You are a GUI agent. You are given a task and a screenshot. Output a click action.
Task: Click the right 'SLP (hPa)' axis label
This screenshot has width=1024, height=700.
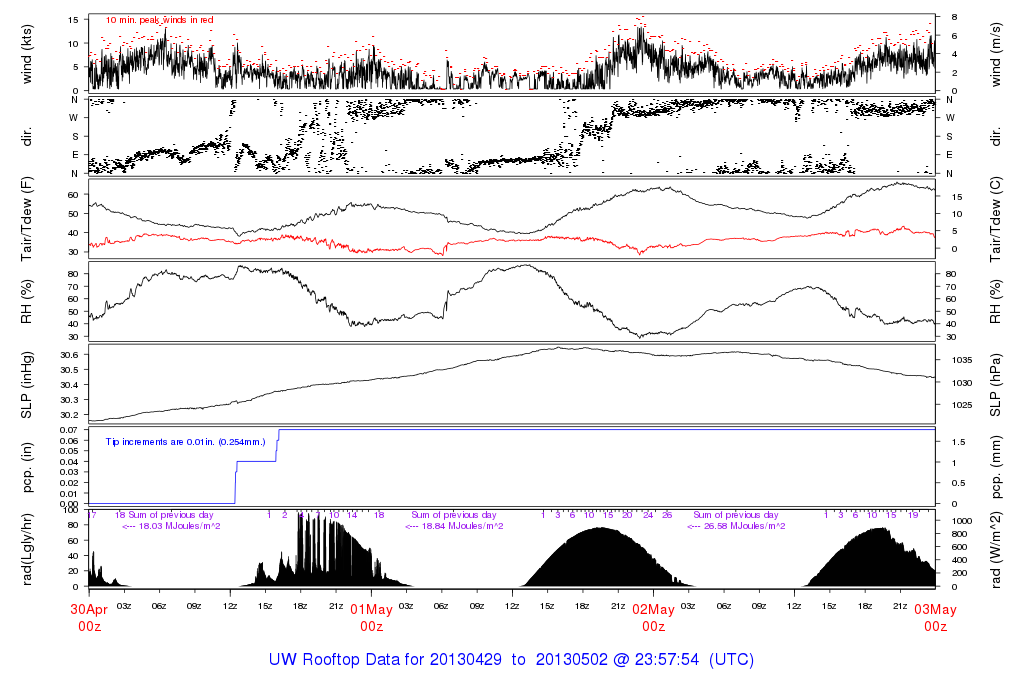coord(995,385)
